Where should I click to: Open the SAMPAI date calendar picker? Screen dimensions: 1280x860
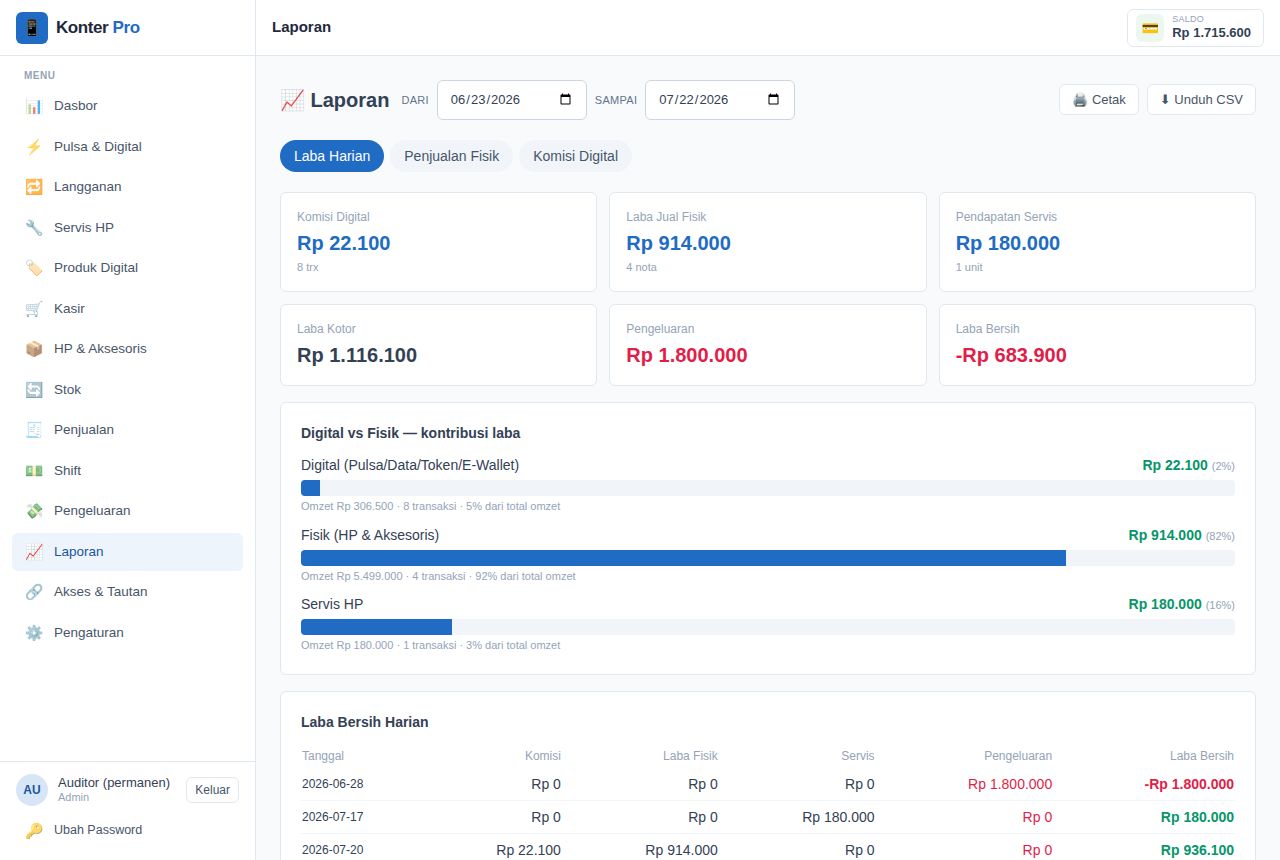point(773,100)
